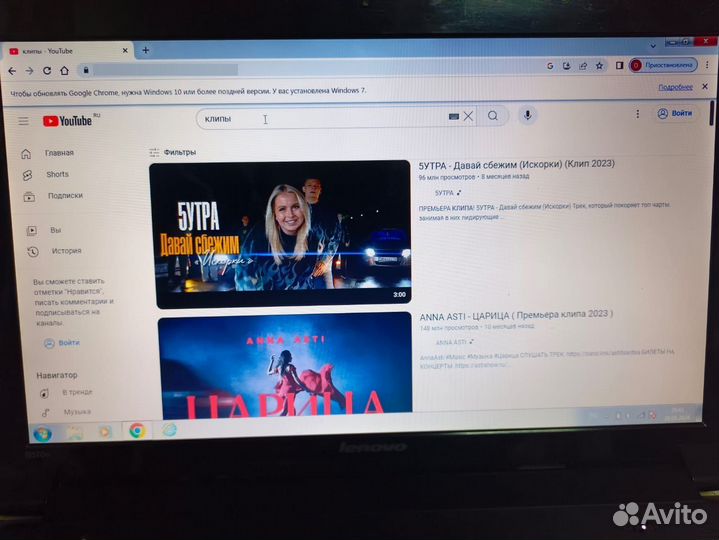
Task: Click the YouTube logo
Action: pos(68,121)
